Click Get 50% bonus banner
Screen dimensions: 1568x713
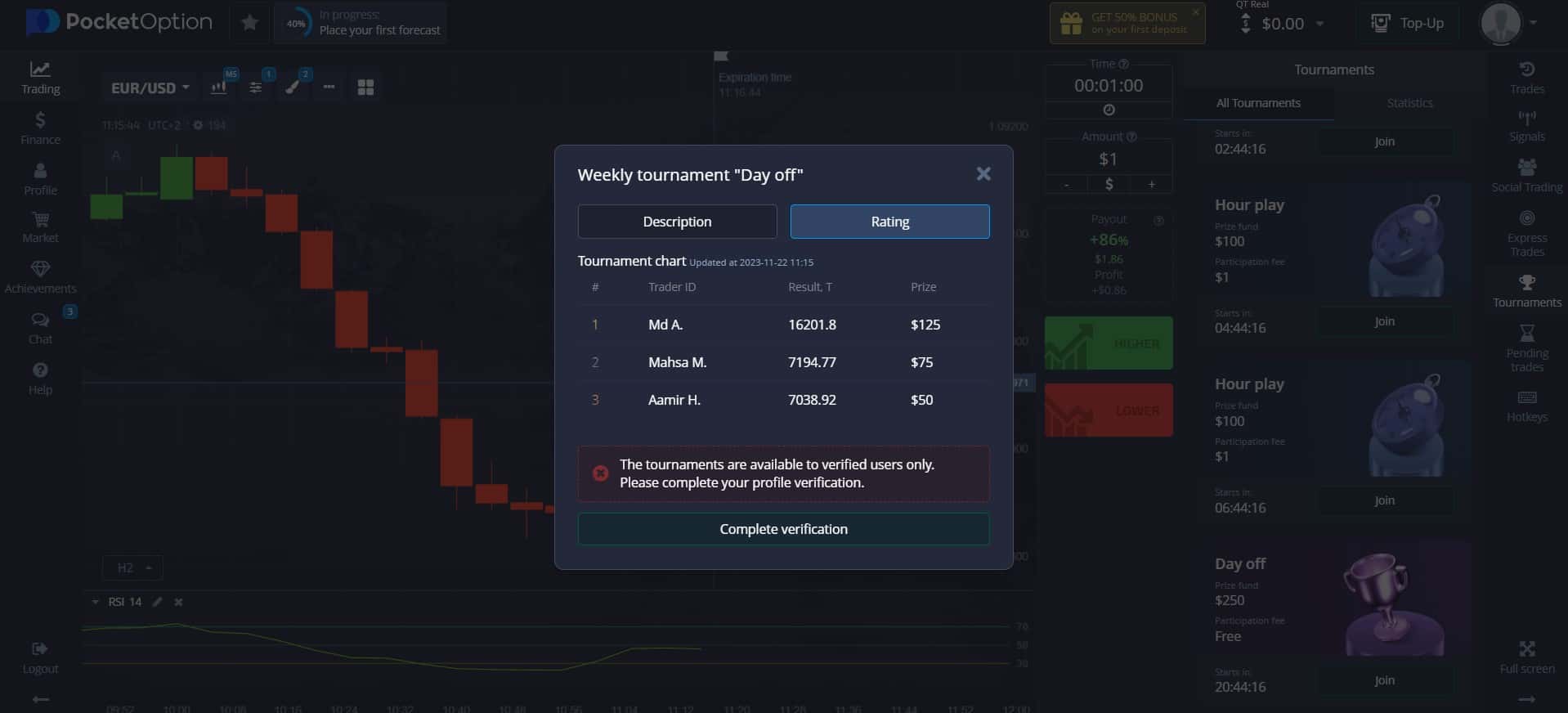click(1127, 23)
